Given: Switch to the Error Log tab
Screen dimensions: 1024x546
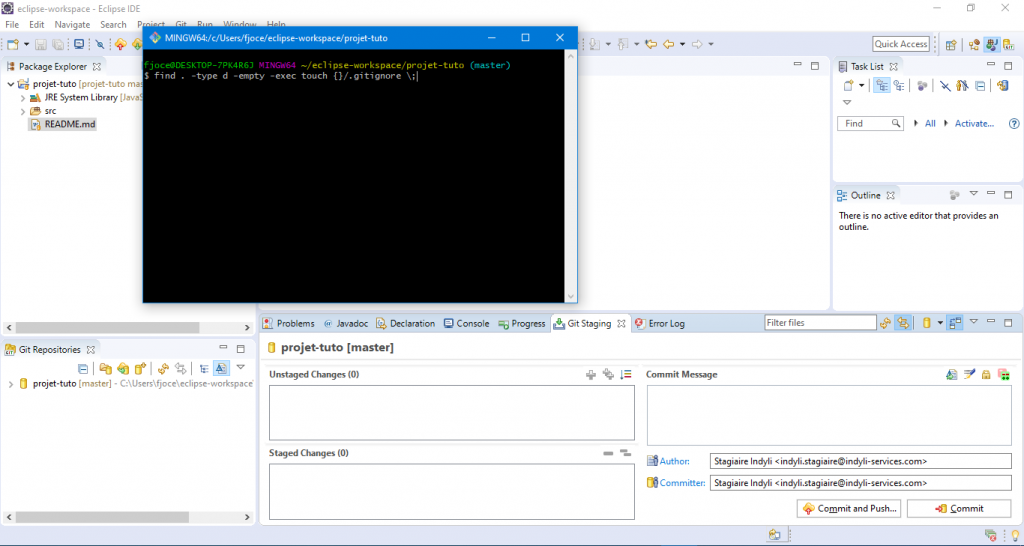Looking at the screenshot, I should coord(660,323).
